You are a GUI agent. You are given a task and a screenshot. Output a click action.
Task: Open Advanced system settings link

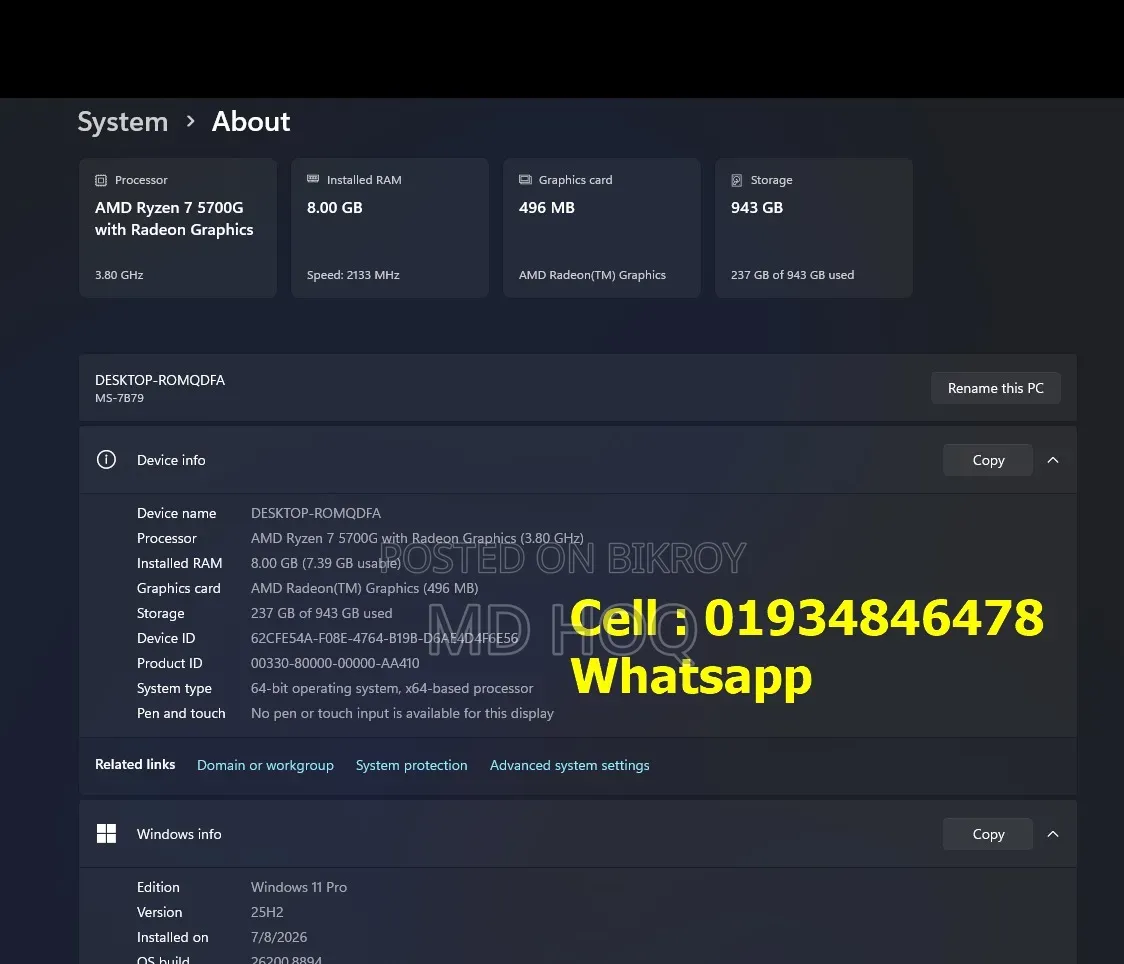[569, 765]
